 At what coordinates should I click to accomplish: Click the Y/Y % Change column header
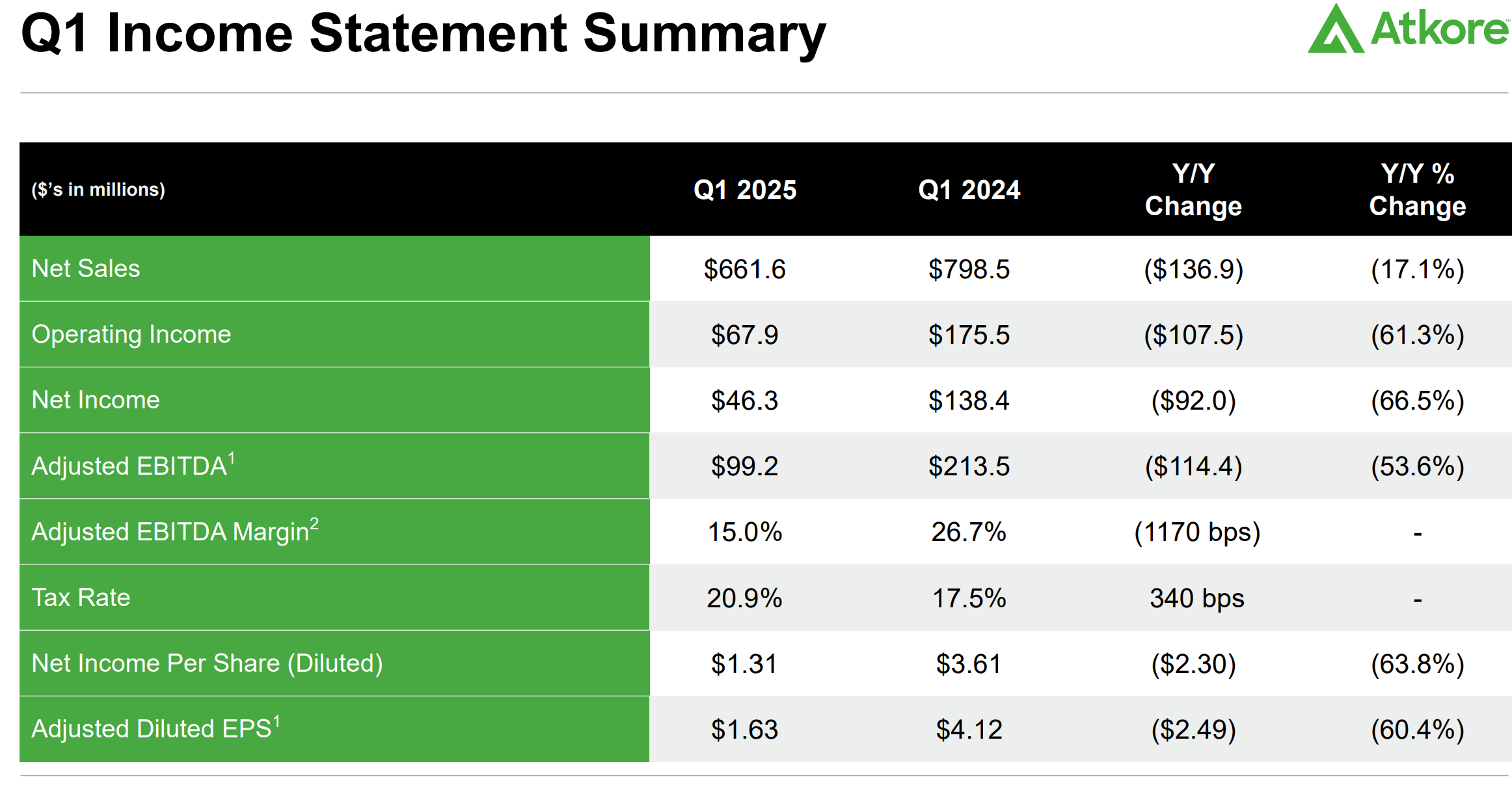(x=1417, y=190)
